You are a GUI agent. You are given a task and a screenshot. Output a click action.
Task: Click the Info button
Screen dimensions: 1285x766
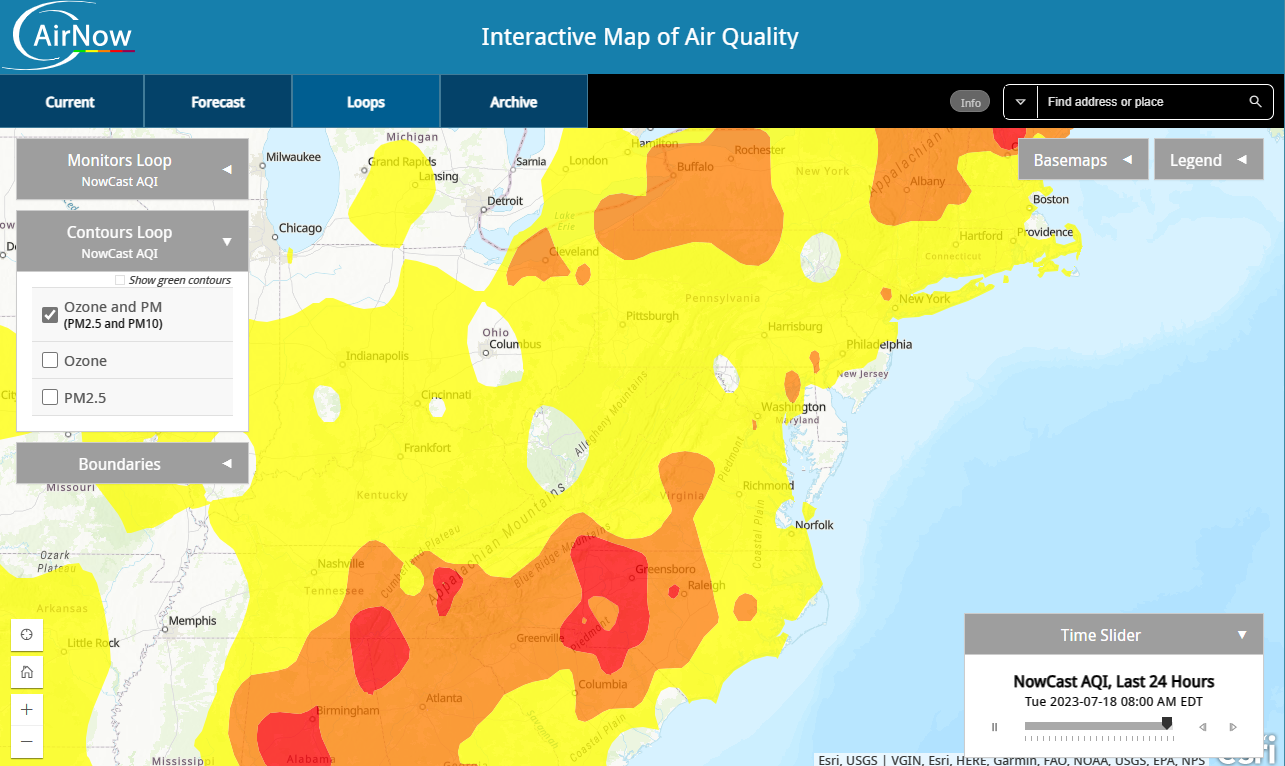click(970, 102)
